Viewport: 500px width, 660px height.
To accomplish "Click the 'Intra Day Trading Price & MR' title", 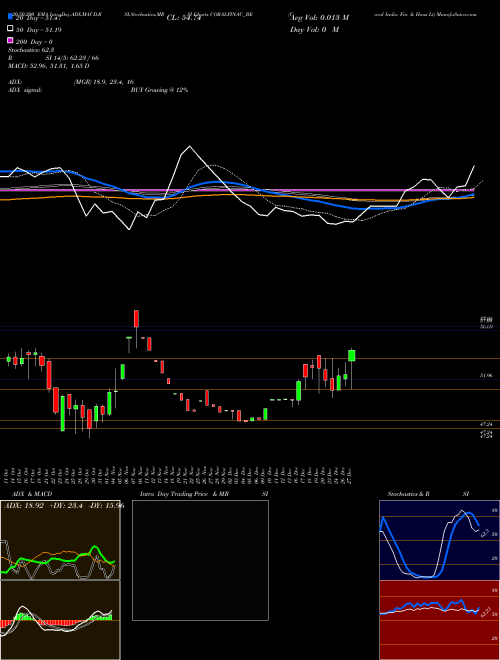I will pos(184,494).
